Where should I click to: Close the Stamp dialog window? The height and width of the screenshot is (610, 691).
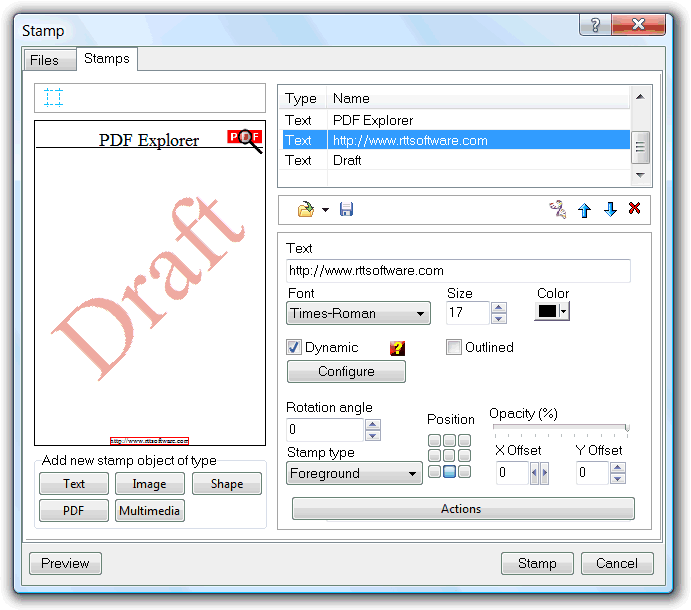(638, 24)
